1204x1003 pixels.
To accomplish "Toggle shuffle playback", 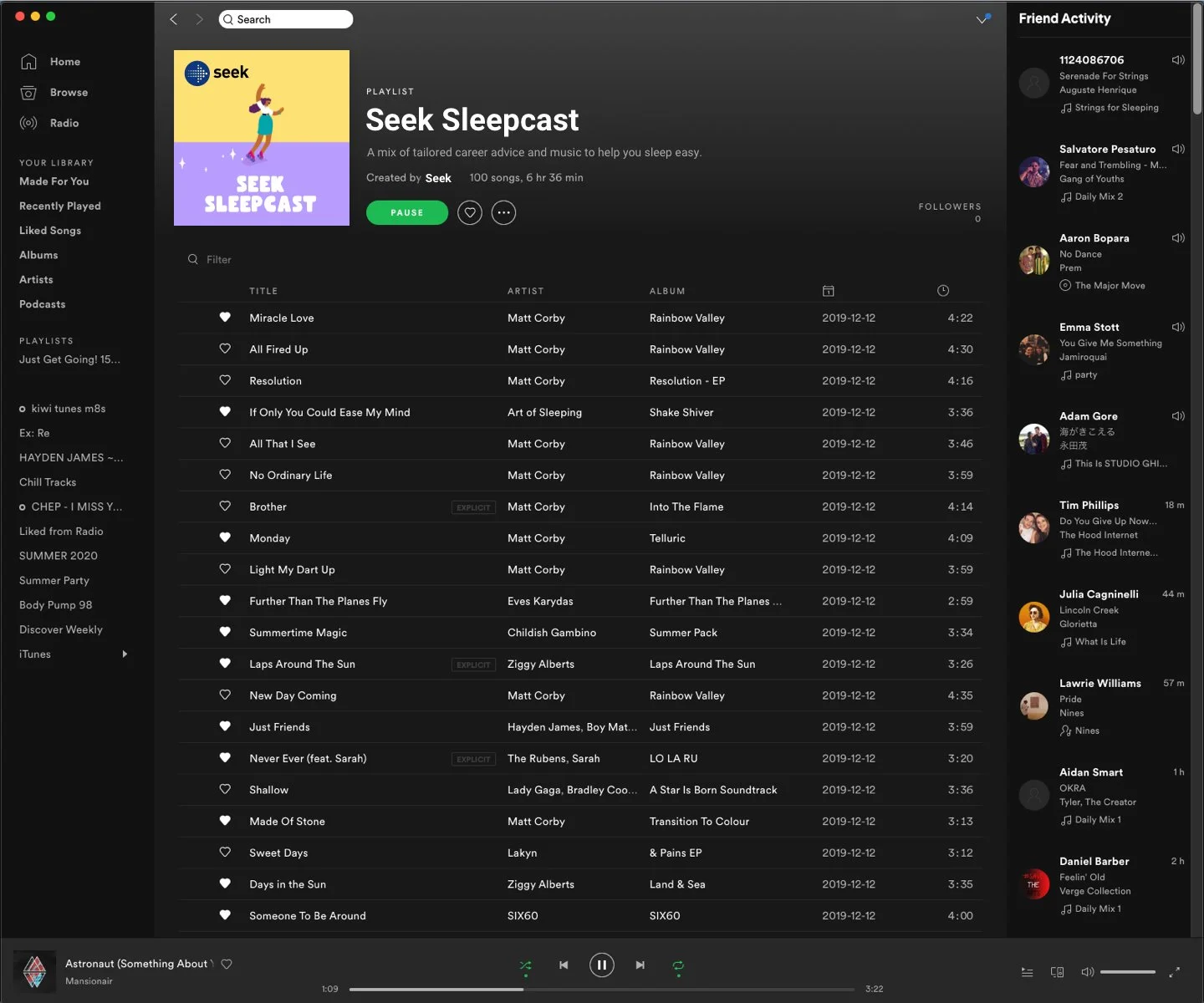I will pyautogui.click(x=525, y=965).
